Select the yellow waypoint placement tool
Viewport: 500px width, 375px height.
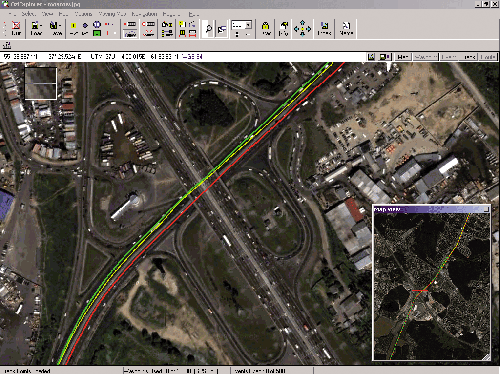(74, 25)
